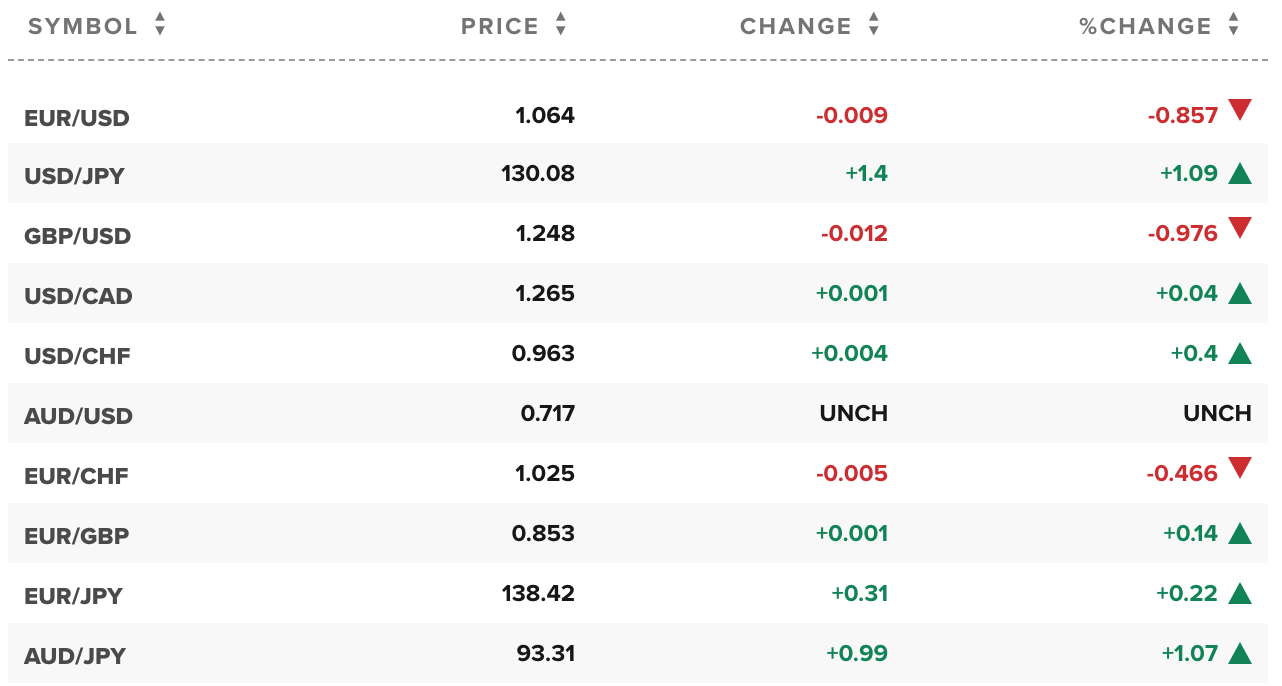The image size is (1282, 686).
Task: Click the green up arrow for AUD/JPY
Action: coord(1240,654)
